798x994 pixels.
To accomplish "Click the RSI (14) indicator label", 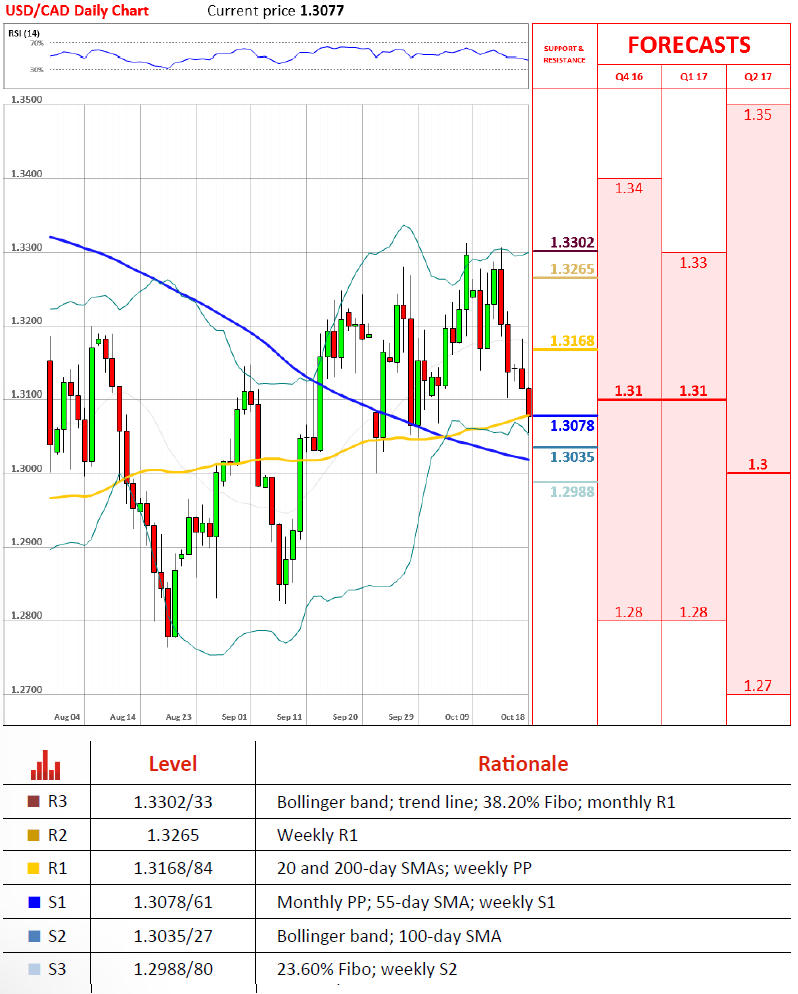I will pyautogui.click(x=24, y=33).
